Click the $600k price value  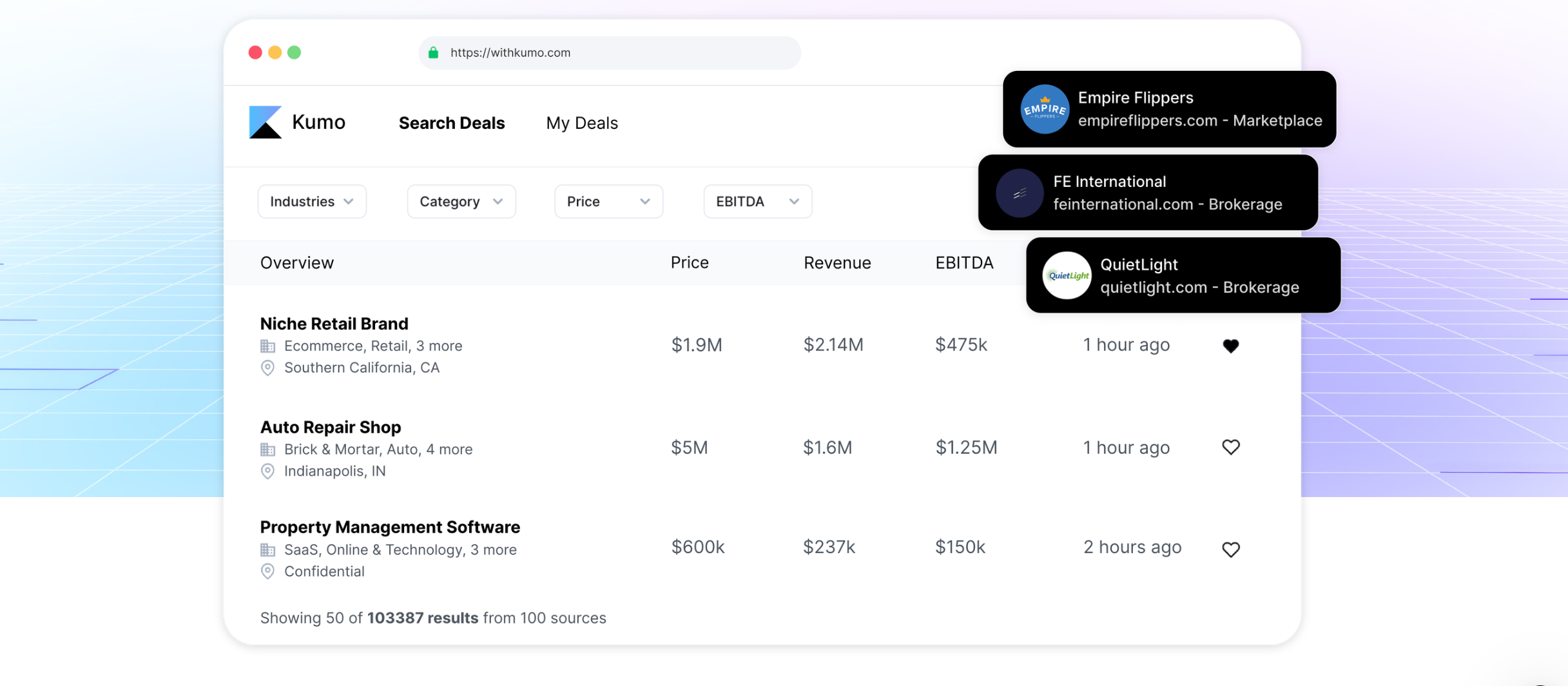coord(698,547)
